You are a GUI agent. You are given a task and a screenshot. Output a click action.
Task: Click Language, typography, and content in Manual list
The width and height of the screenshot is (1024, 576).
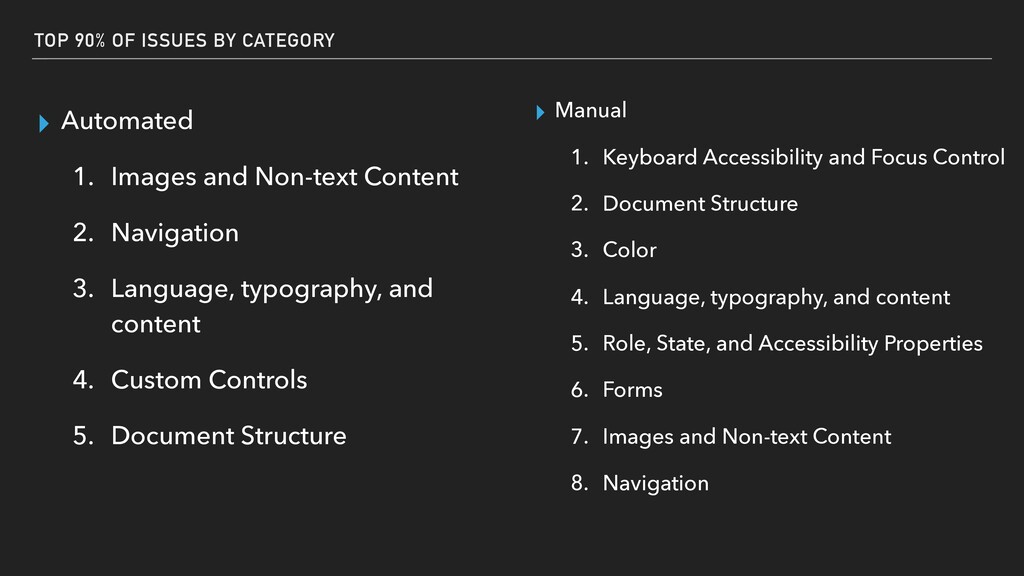click(x=776, y=298)
